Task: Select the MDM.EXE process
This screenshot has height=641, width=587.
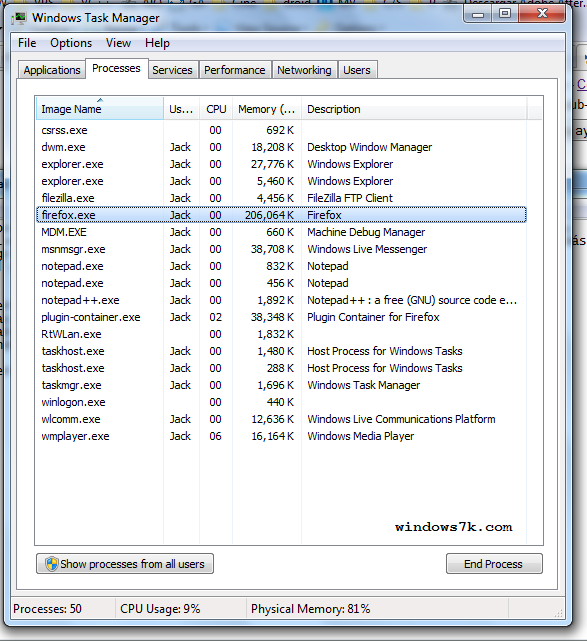Action: 281,232
